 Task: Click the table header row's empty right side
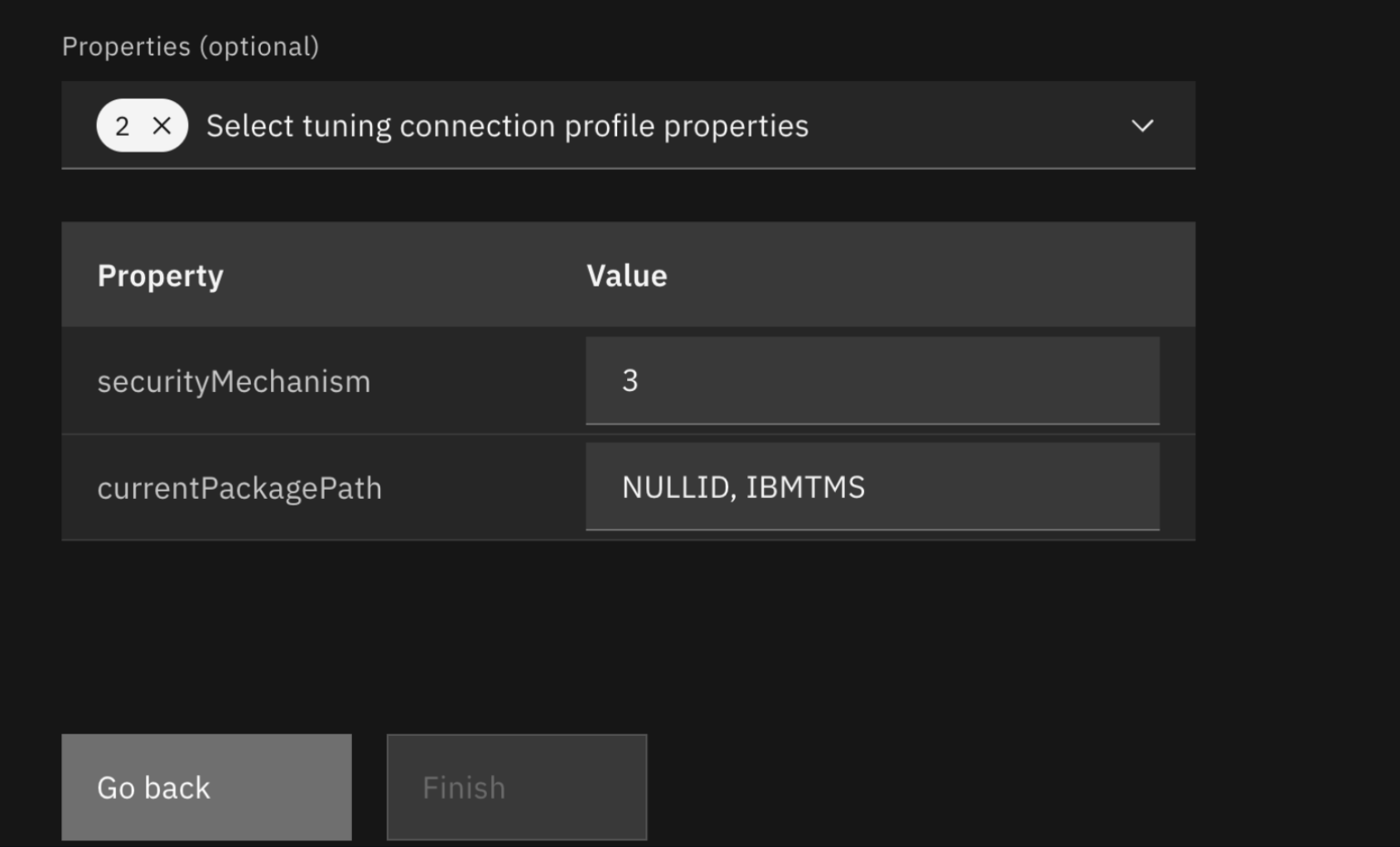point(953,275)
